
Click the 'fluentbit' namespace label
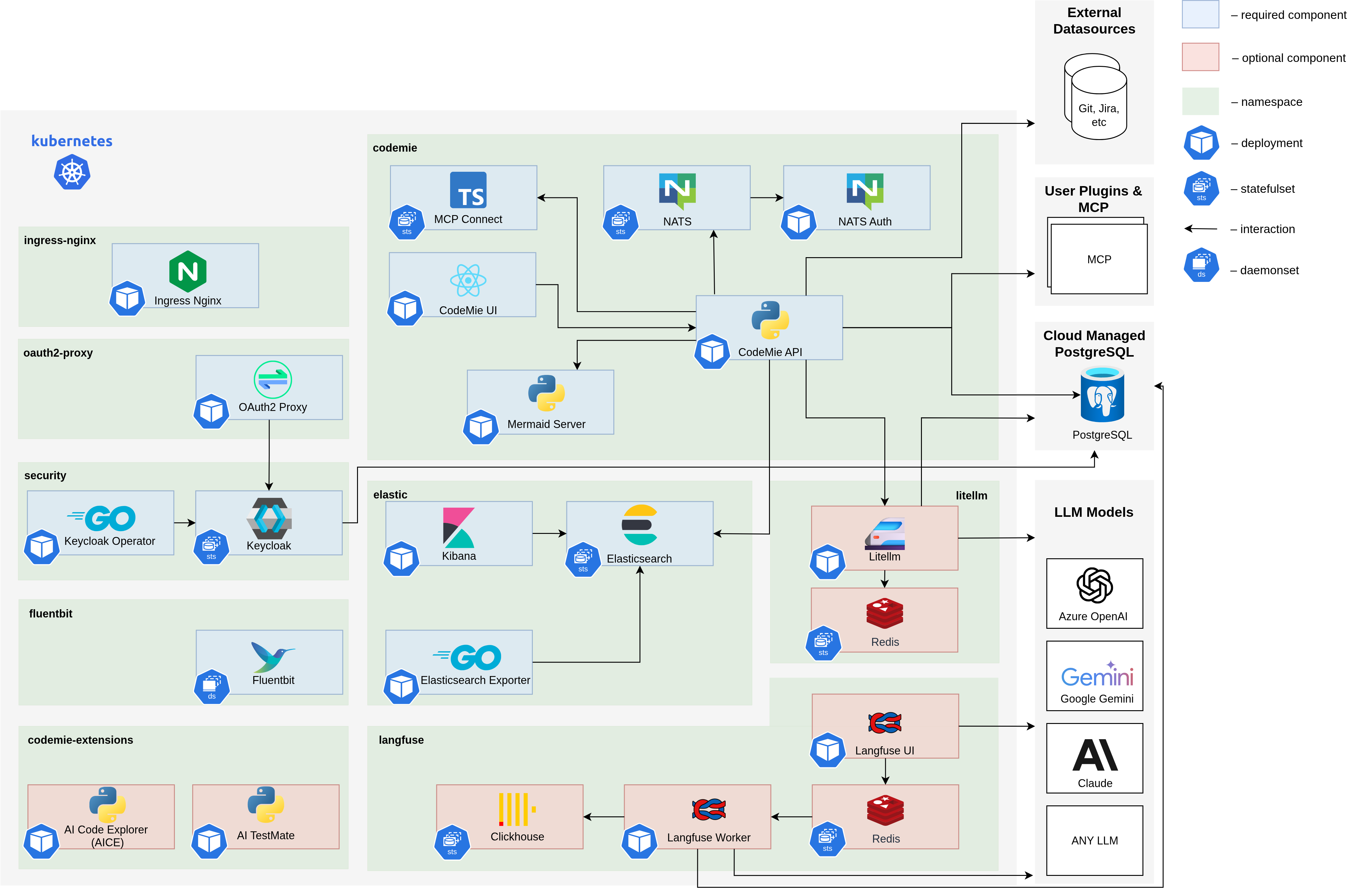pyautogui.click(x=50, y=614)
